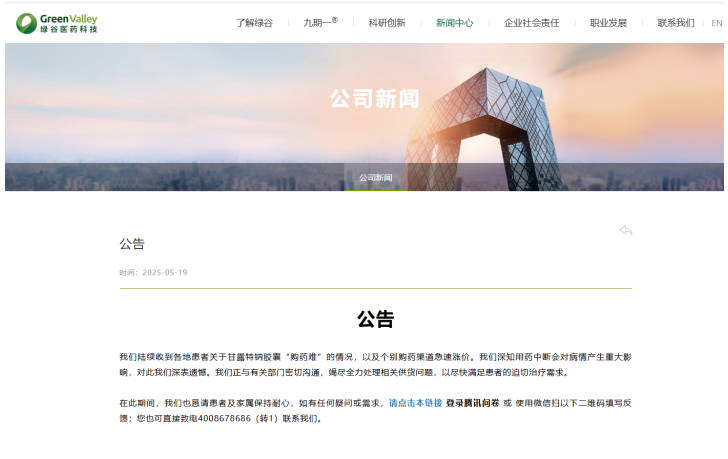Switch language to EN
728x459 pixels.
point(717,23)
